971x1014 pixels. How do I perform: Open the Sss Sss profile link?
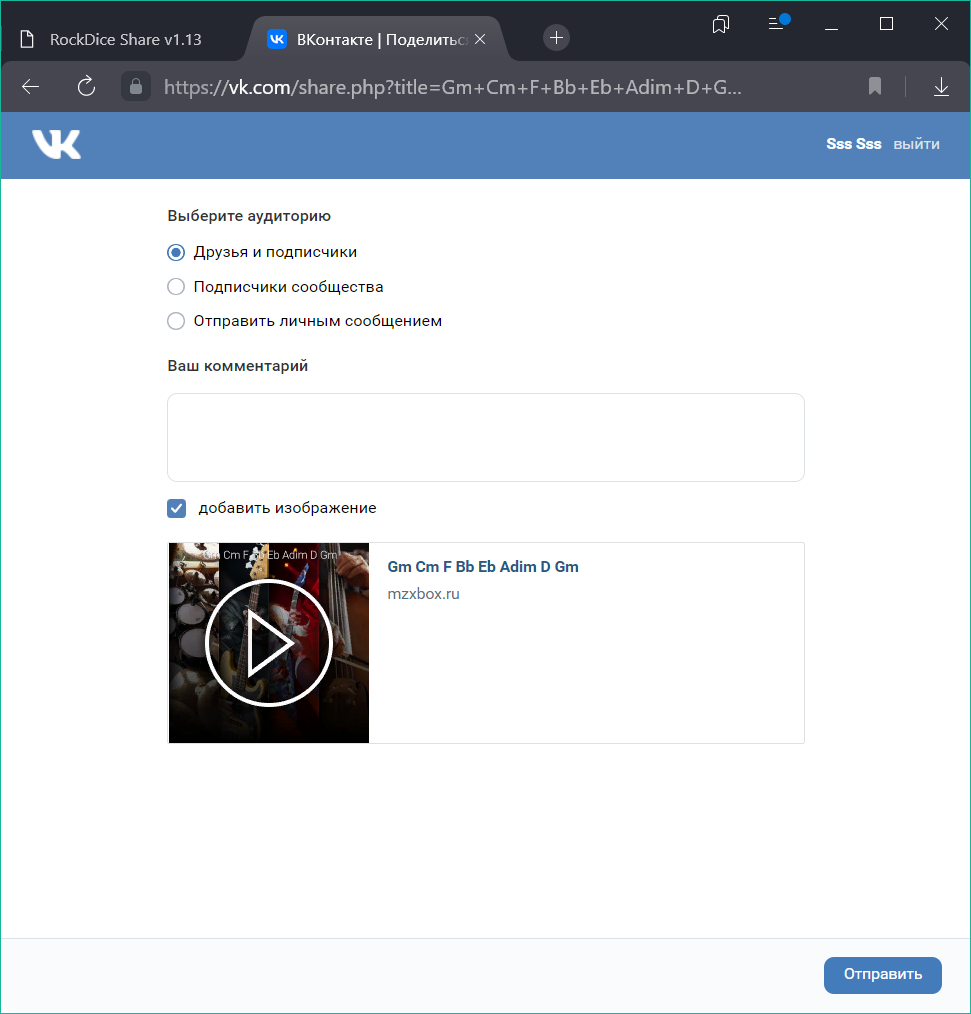pos(853,144)
